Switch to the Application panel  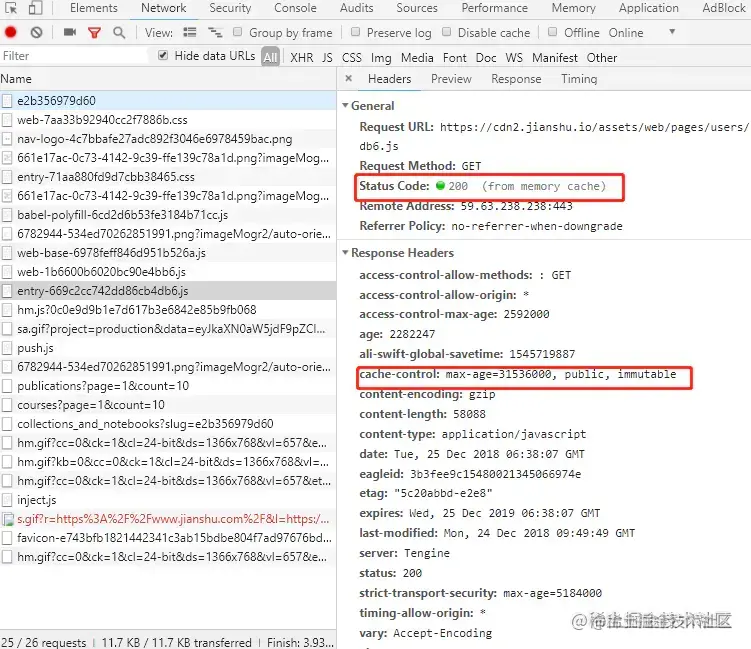point(649,8)
